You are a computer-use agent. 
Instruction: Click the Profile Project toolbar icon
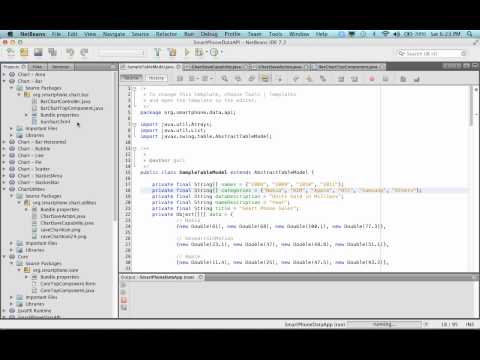coord(214,52)
